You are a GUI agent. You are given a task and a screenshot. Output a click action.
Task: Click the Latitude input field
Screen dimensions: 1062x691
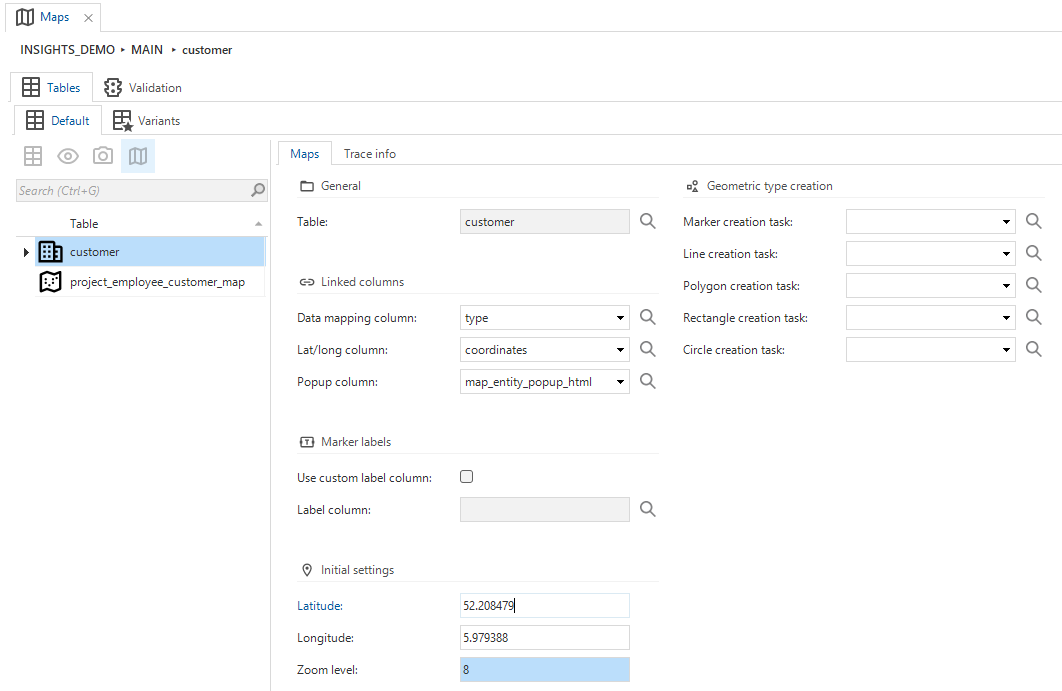(545, 606)
